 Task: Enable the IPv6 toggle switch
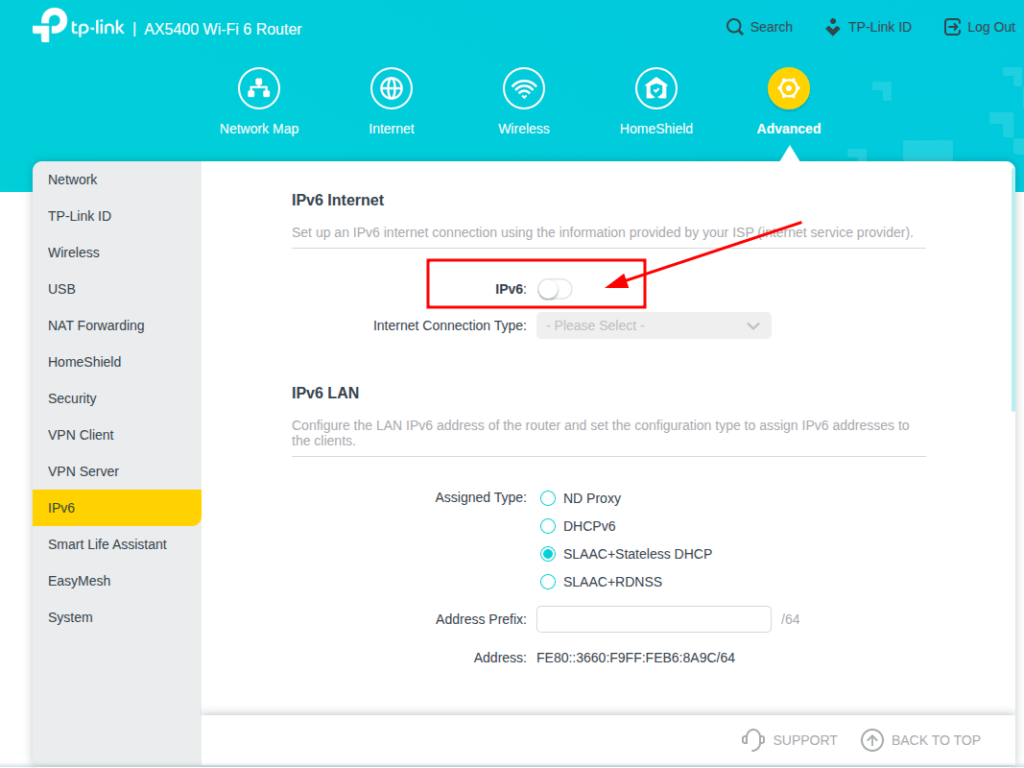(555, 289)
